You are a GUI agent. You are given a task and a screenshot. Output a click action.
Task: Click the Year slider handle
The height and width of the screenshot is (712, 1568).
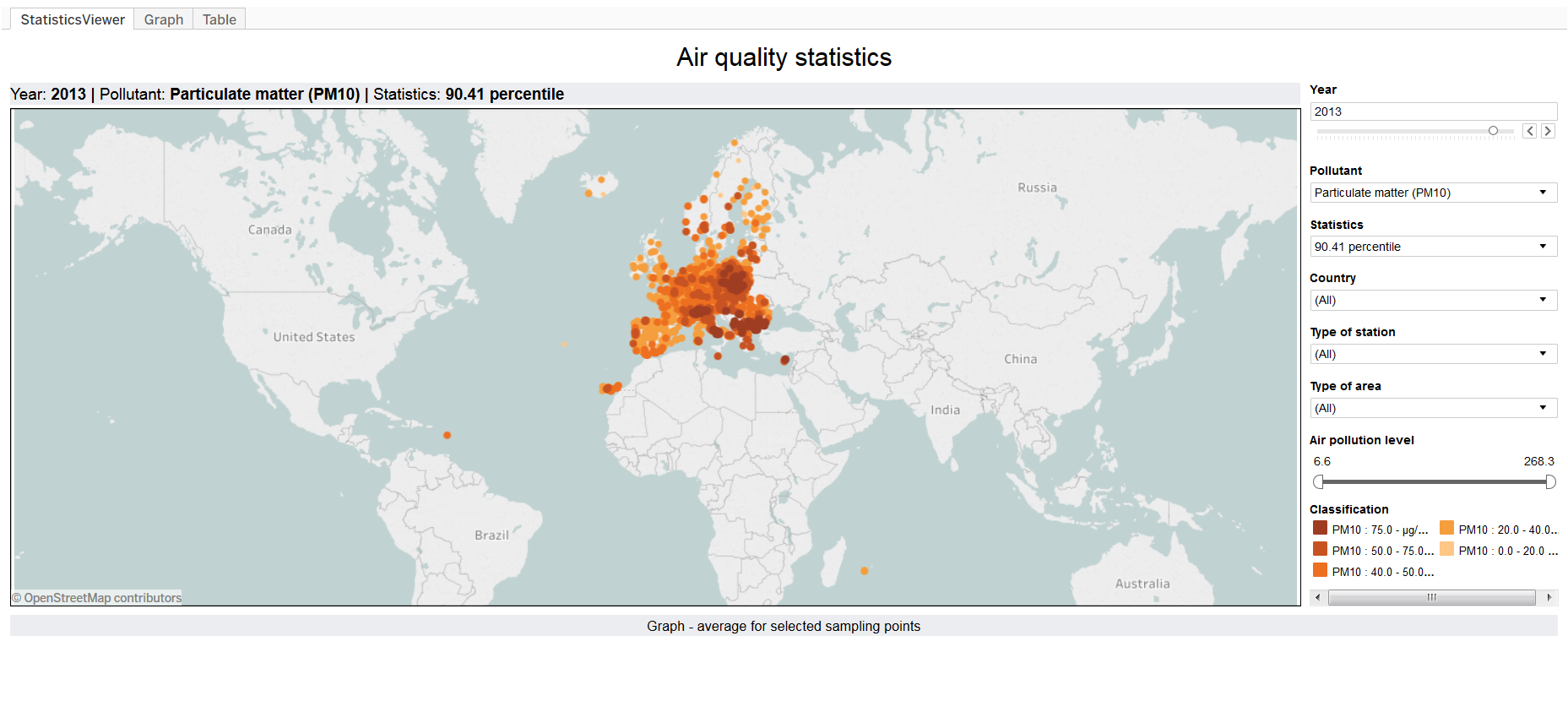[x=1493, y=131]
